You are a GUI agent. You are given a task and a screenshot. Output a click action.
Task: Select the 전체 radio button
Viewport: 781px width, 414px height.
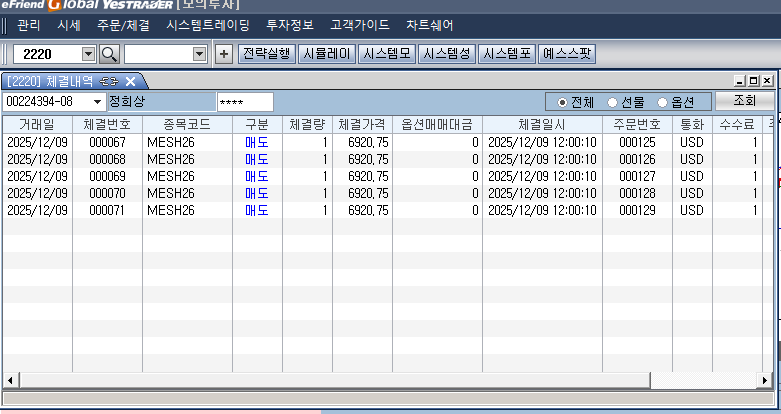pyautogui.click(x=562, y=102)
